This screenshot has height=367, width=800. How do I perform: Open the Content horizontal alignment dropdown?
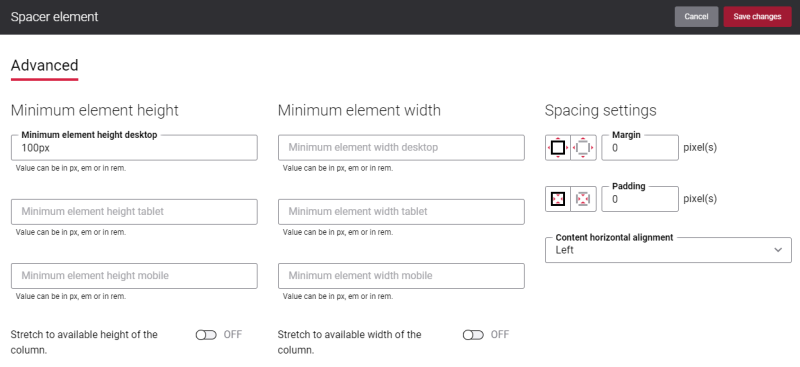[668, 250]
